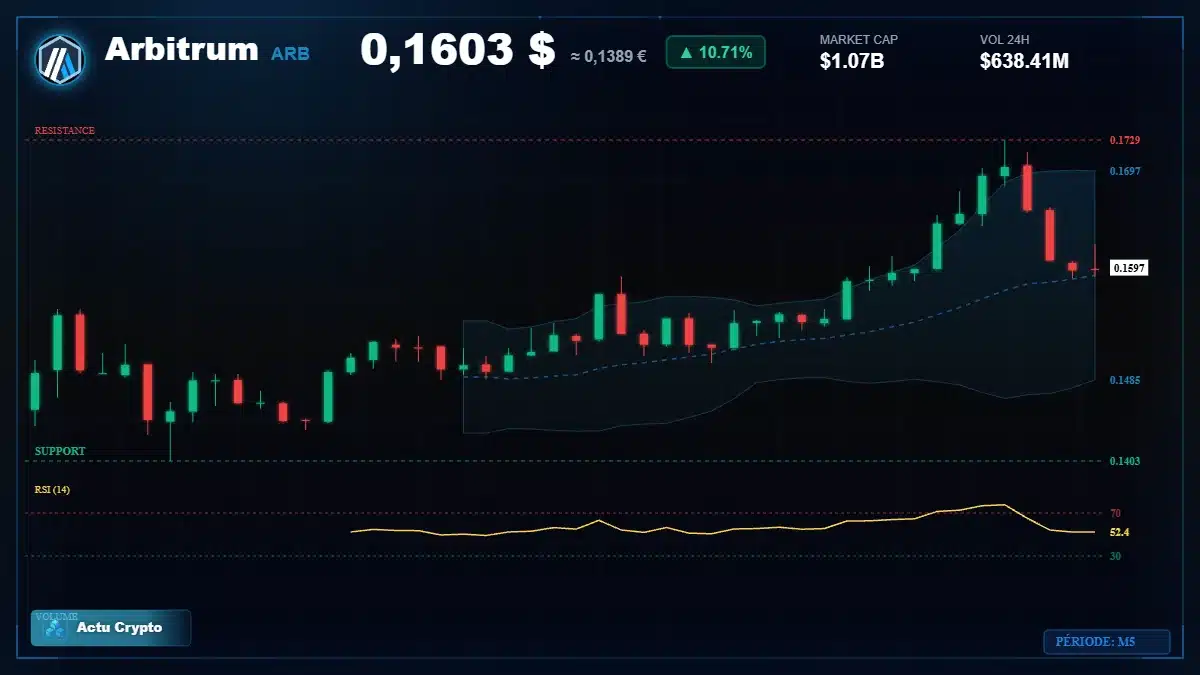The width and height of the screenshot is (1200, 675).
Task: Click the 0.1729 resistance price
Action: (1125, 140)
